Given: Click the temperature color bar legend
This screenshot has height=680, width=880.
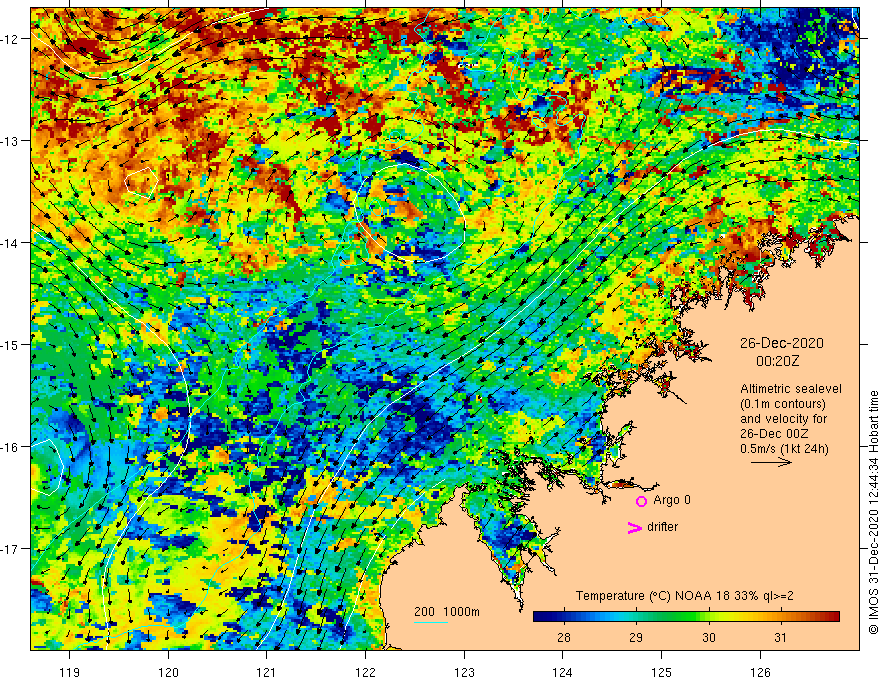Looking at the screenshot, I should click(x=686, y=617).
